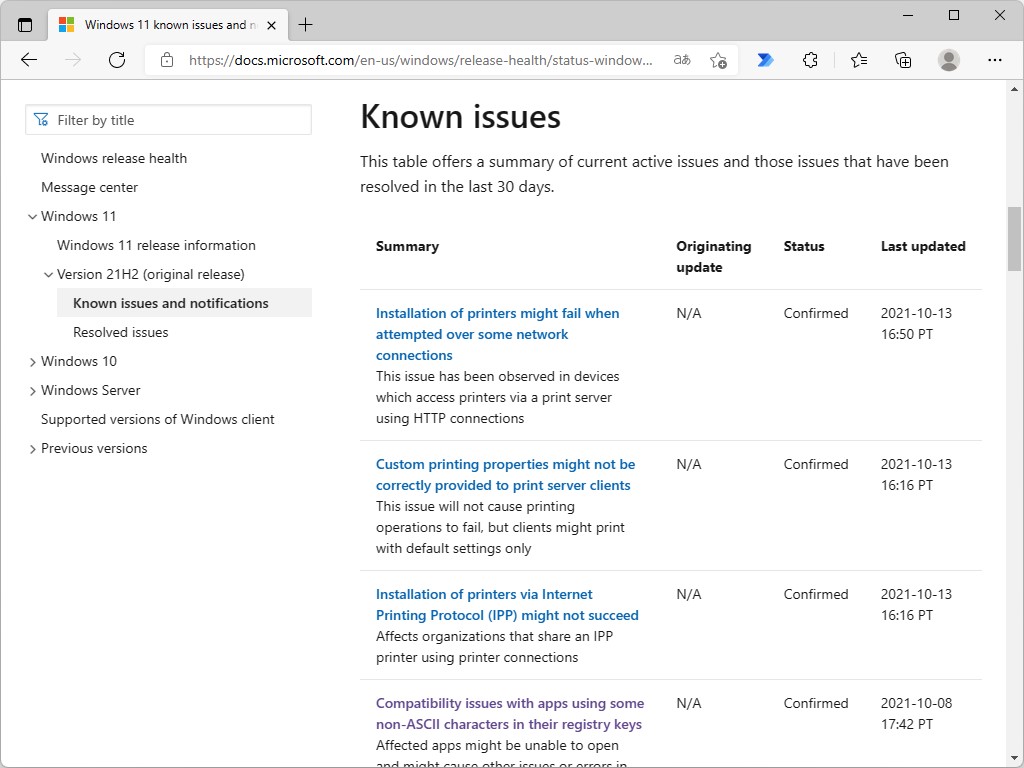Add this page to favorites star
Viewport: 1024px width, 768px height.
[x=718, y=60]
